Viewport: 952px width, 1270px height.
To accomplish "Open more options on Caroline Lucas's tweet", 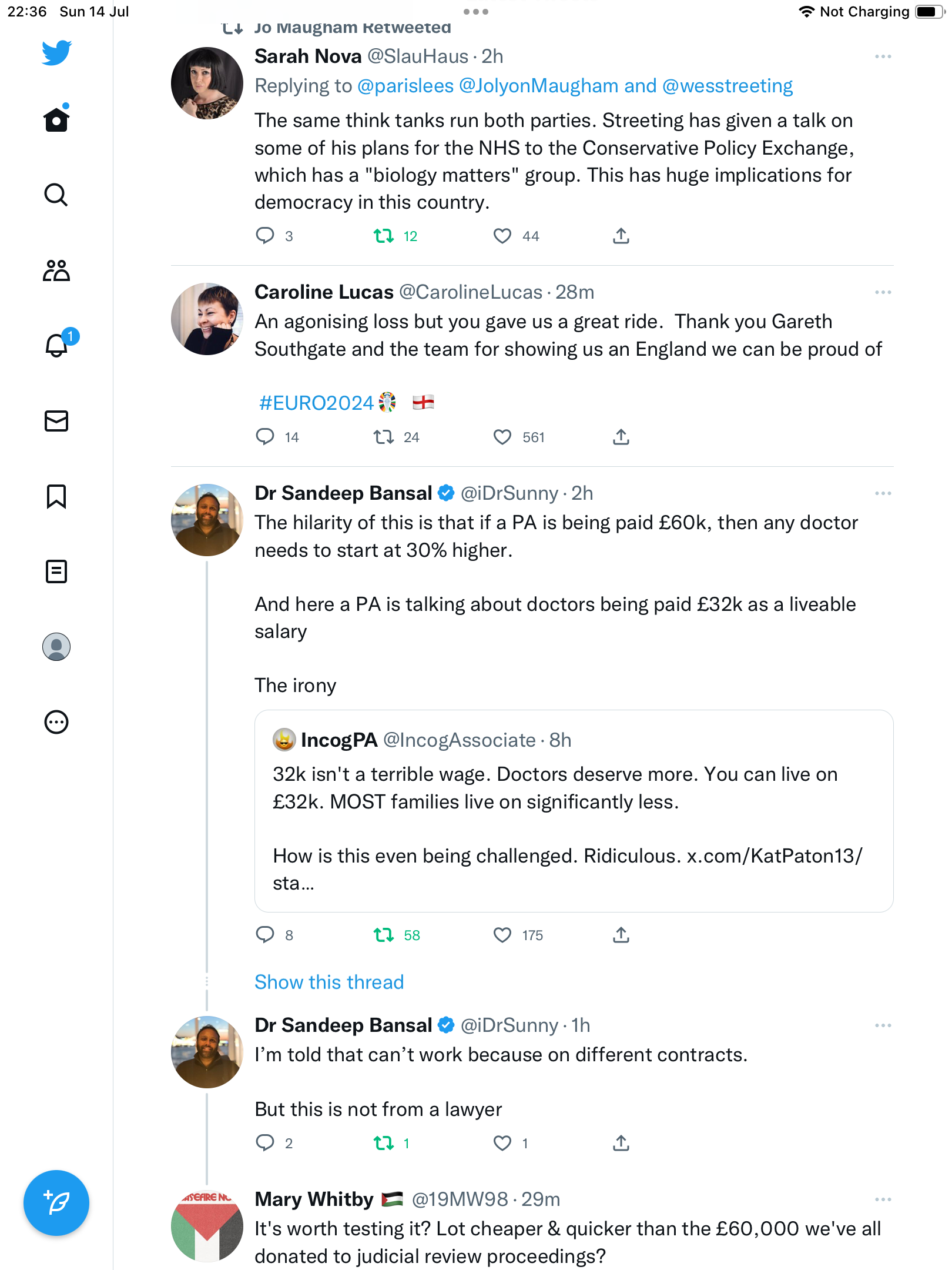I will click(x=883, y=292).
